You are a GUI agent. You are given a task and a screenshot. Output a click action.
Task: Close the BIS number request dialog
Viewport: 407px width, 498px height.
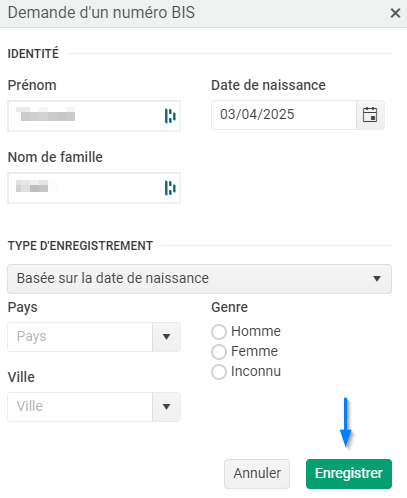coord(395,13)
